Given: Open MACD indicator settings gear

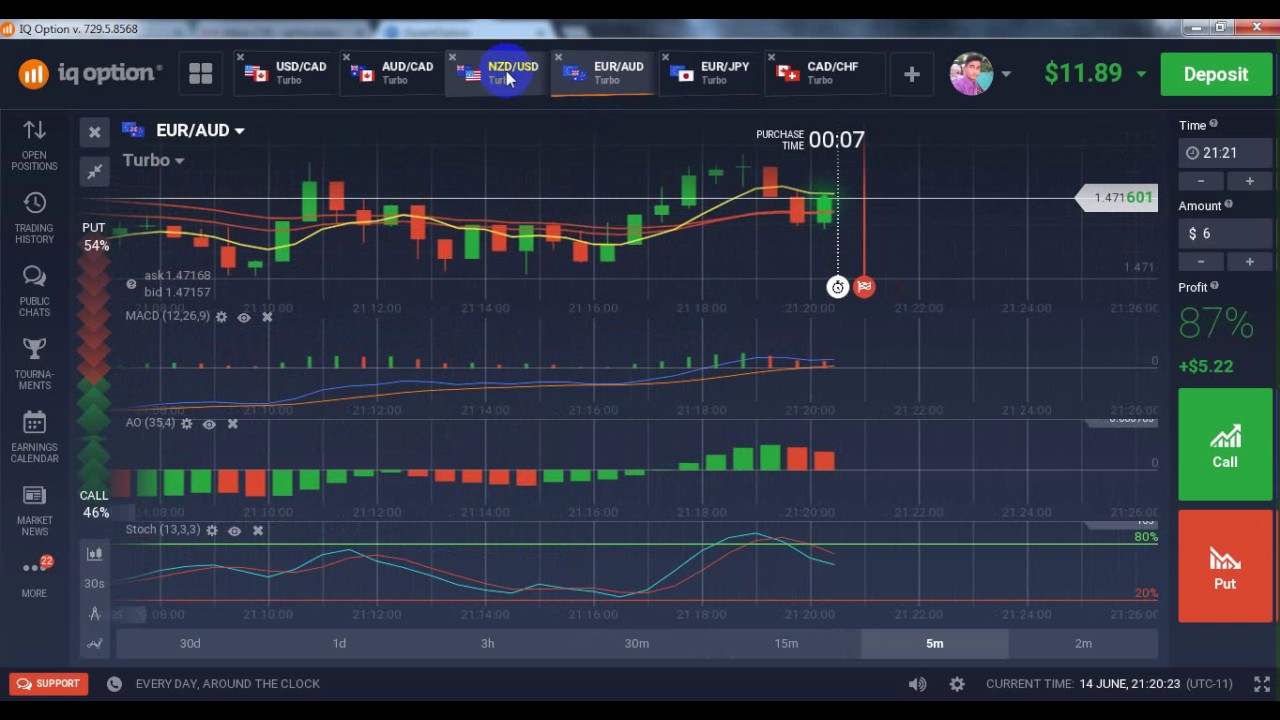Looking at the screenshot, I should [221, 317].
